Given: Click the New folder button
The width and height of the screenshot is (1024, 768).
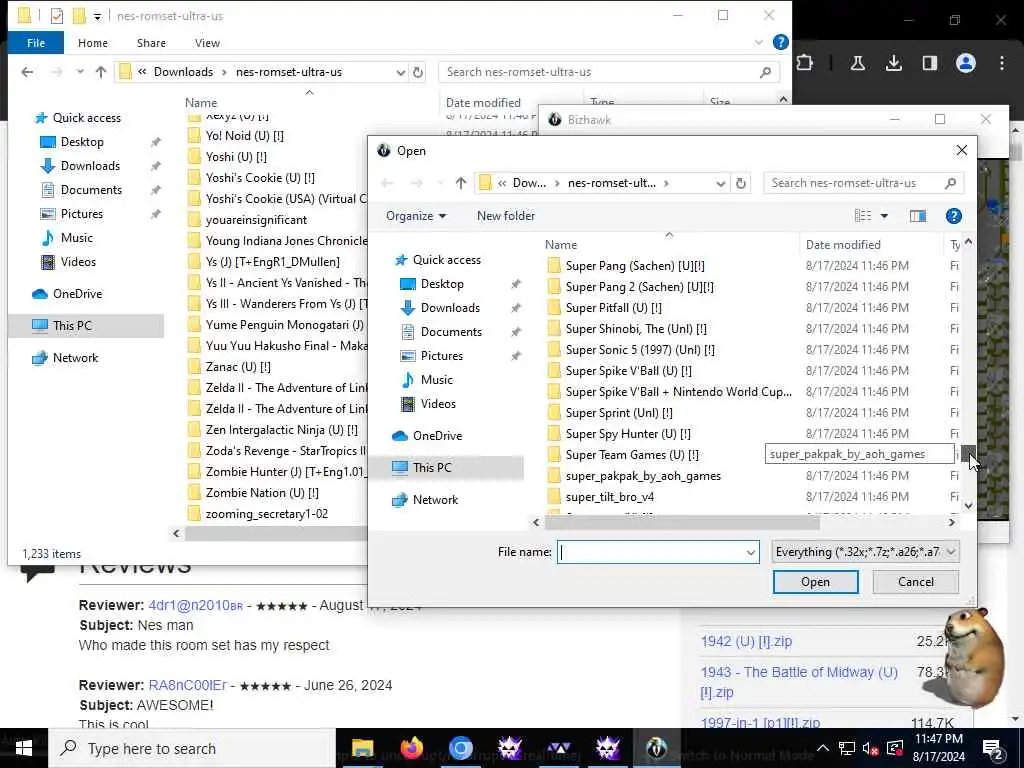Looking at the screenshot, I should click(505, 216).
